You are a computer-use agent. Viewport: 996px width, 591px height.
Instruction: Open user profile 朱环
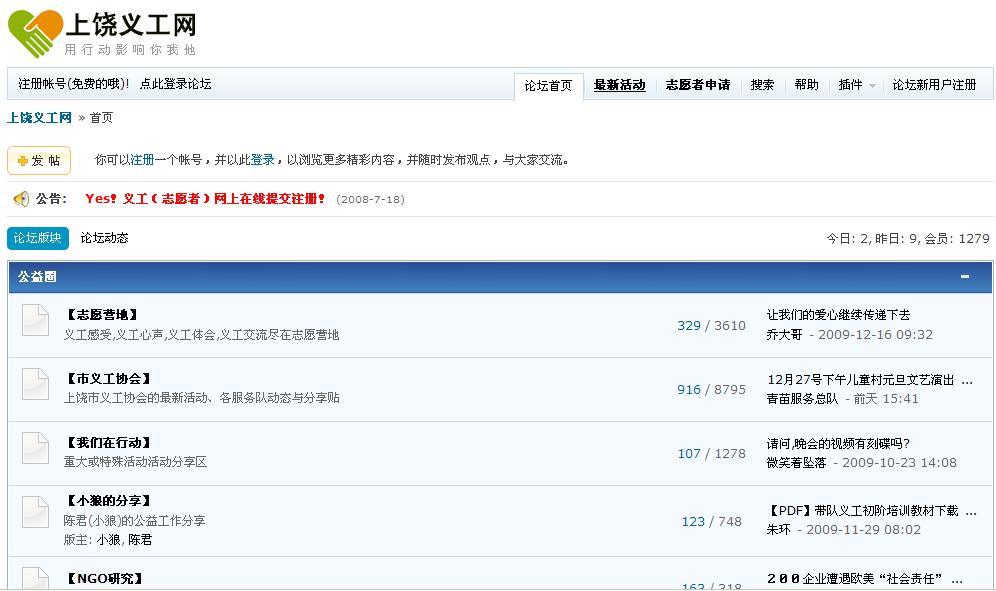pos(778,529)
